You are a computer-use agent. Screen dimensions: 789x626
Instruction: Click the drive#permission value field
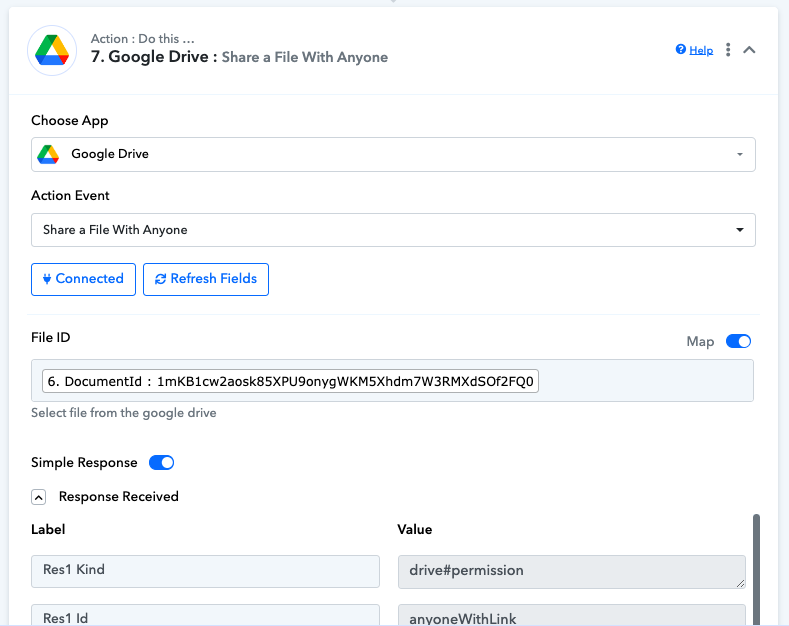pos(572,572)
